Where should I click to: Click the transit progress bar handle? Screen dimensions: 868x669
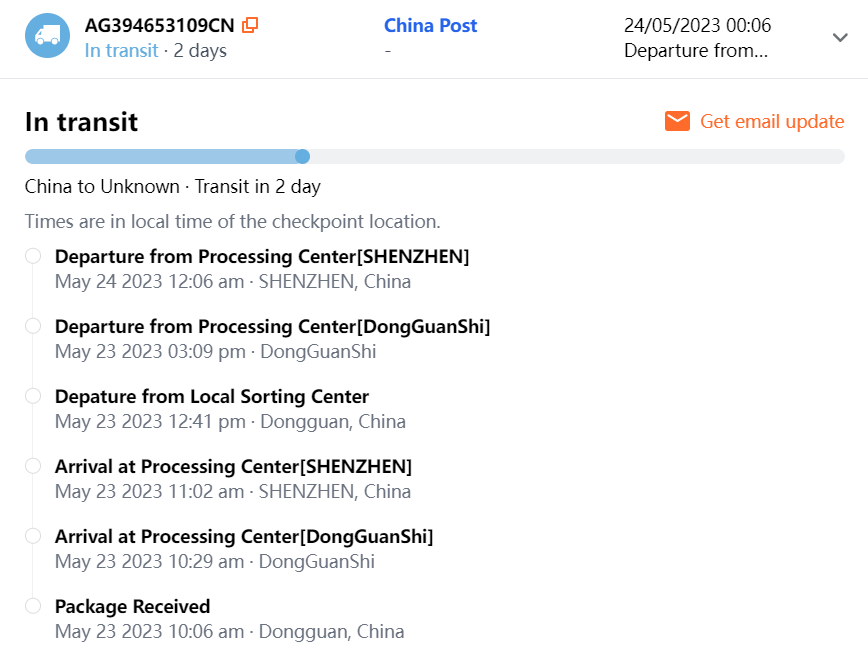[302, 156]
